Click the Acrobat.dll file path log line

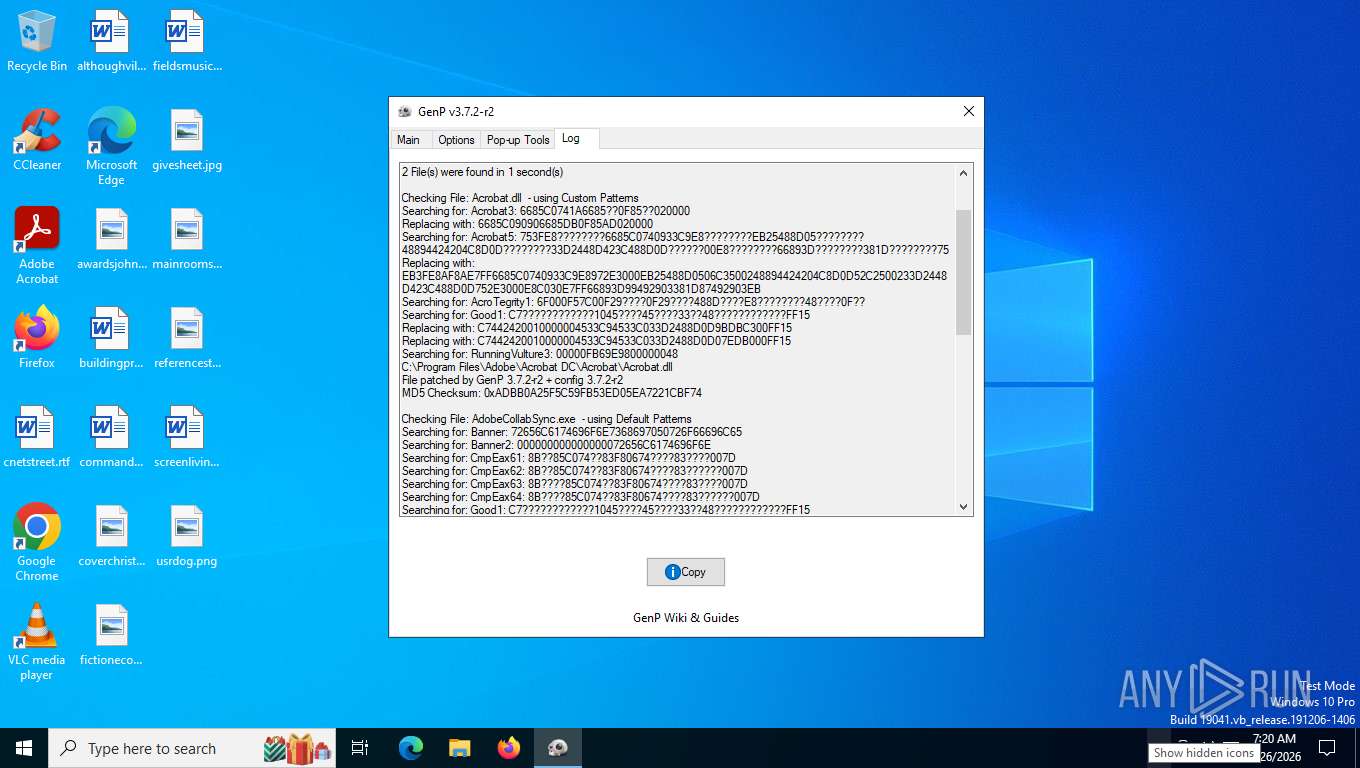point(537,367)
